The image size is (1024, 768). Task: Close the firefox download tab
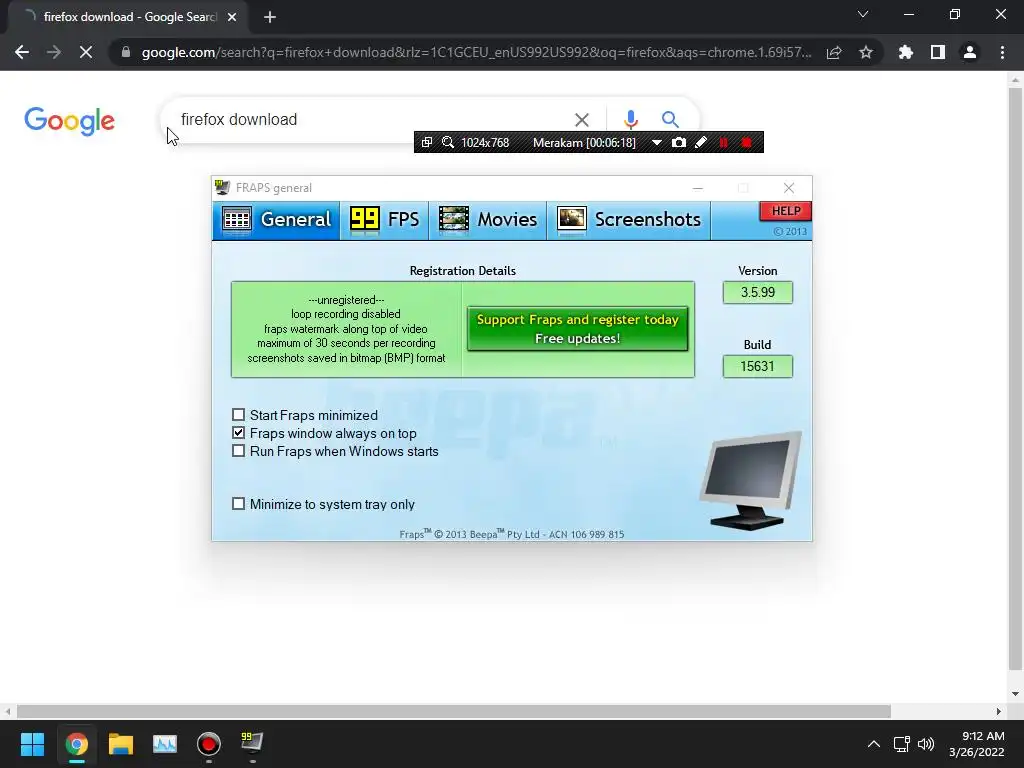(x=232, y=17)
